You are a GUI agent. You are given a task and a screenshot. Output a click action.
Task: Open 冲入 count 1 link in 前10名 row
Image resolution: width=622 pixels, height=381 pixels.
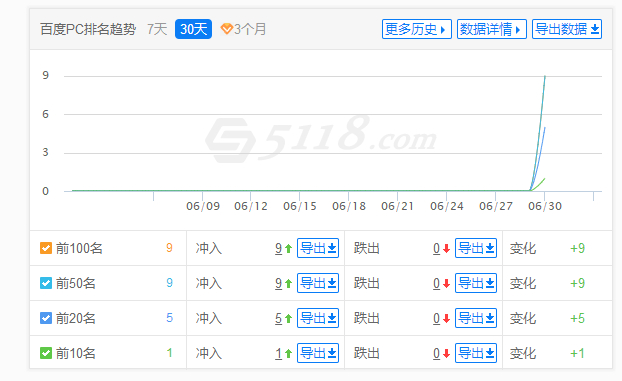(x=278, y=353)
